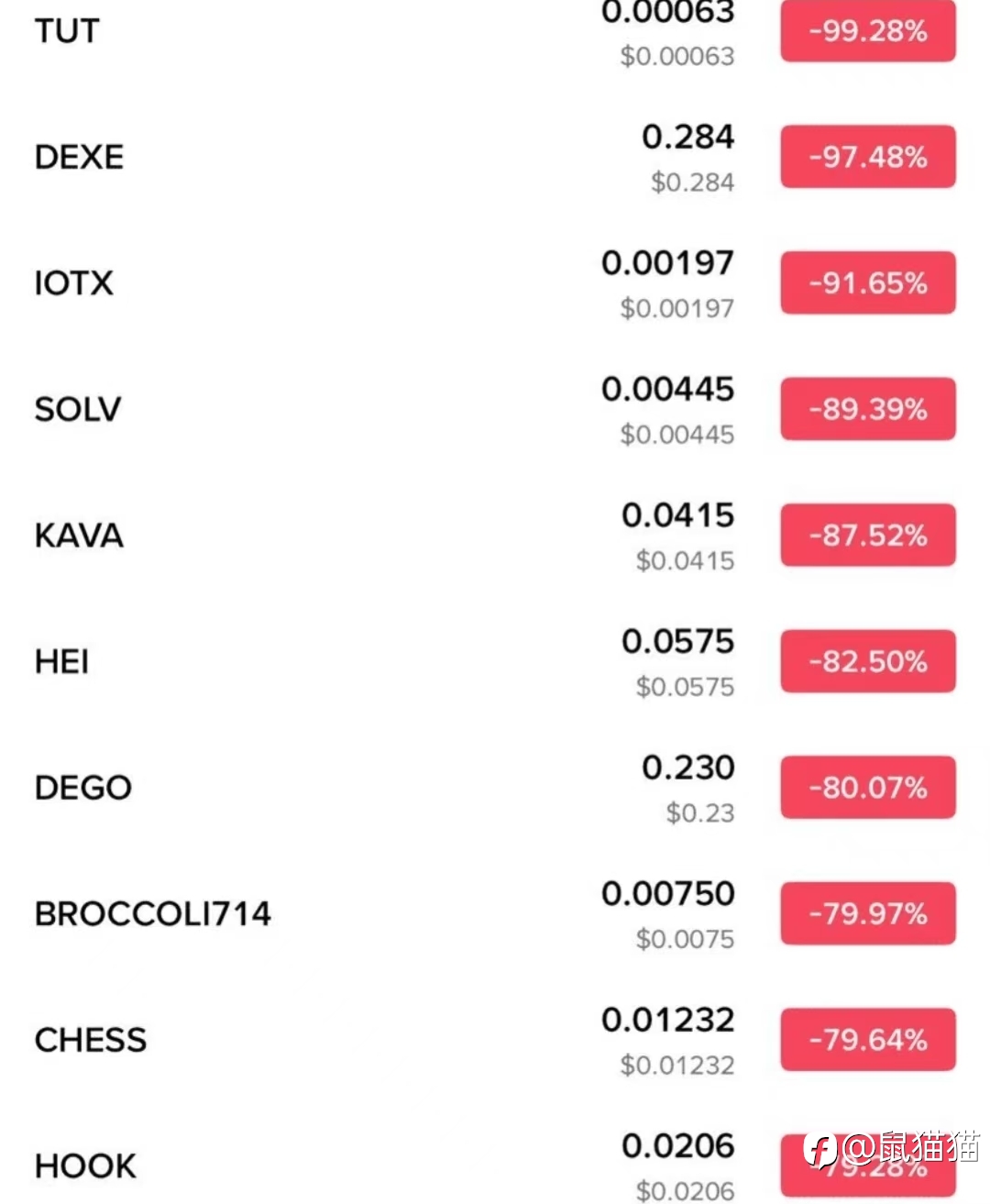Tap the -82.50% badge beside HEI
This screenshot has width=990, height=1204.
(867, 661)
